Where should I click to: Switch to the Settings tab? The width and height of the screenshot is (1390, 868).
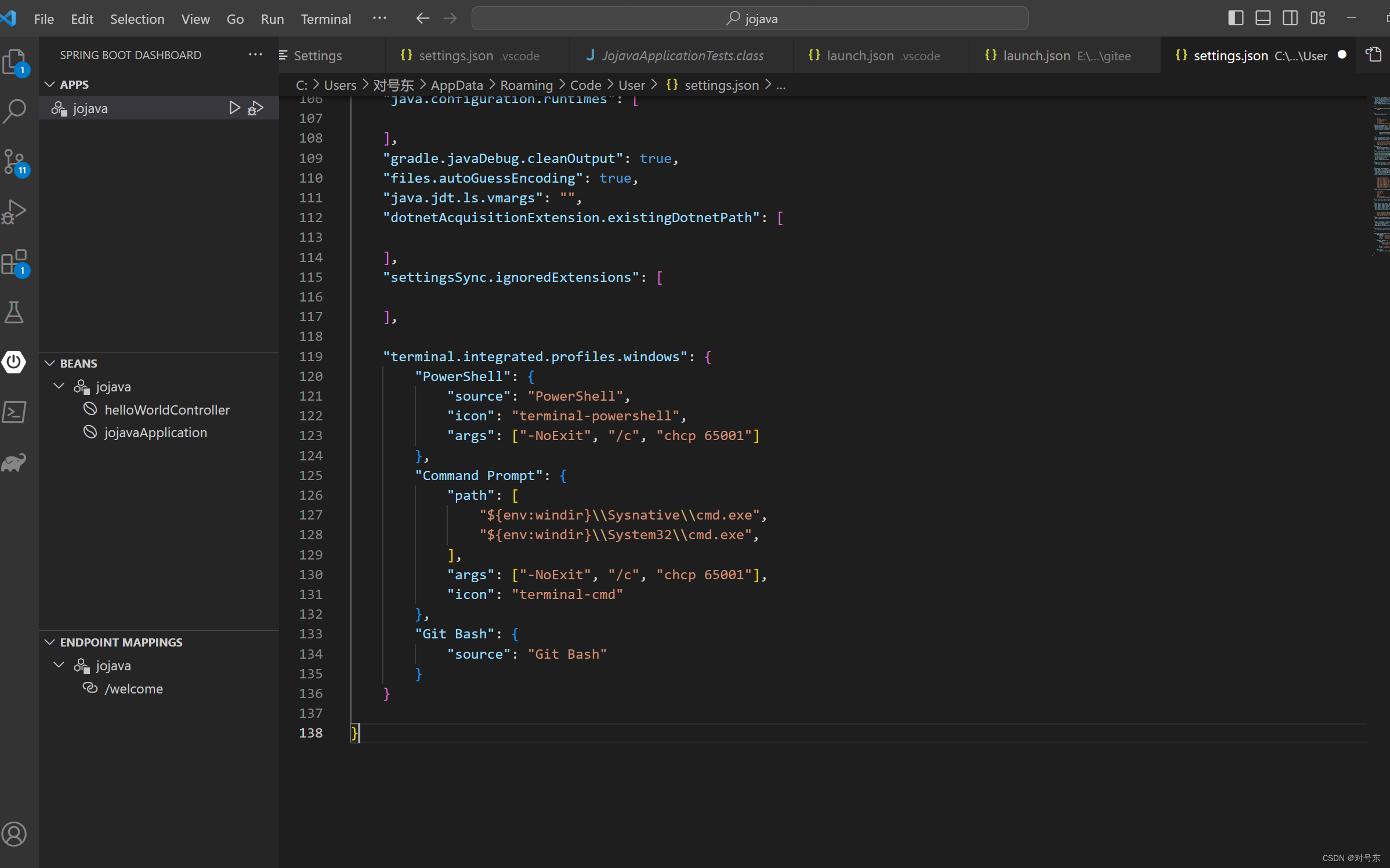[332, 56]
